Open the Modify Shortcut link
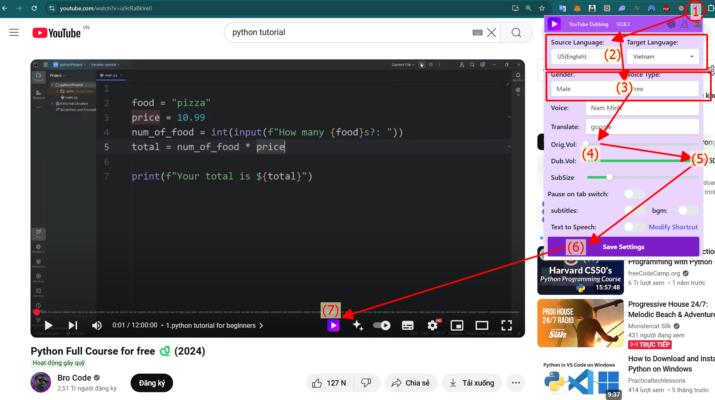The height and width of the screenshot is (400, 715). [673, 227]
